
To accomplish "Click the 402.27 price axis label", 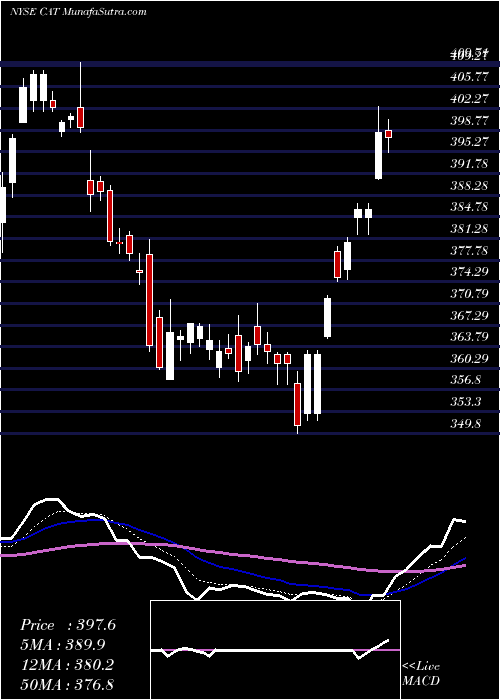I will coord(469,99).
